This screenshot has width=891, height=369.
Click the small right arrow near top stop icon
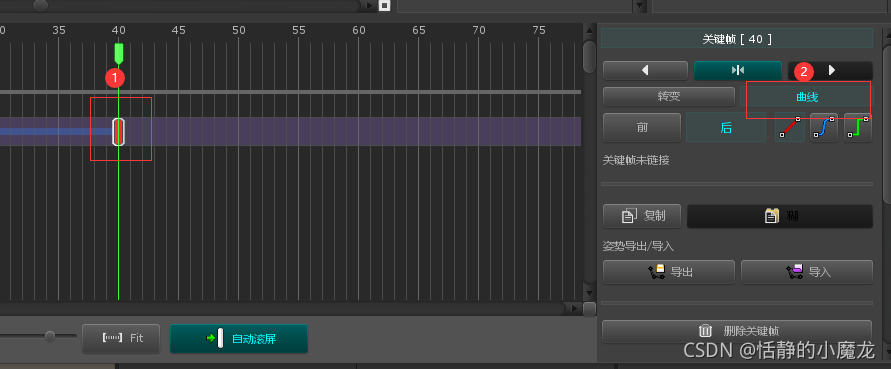click(x=369, y=6)
